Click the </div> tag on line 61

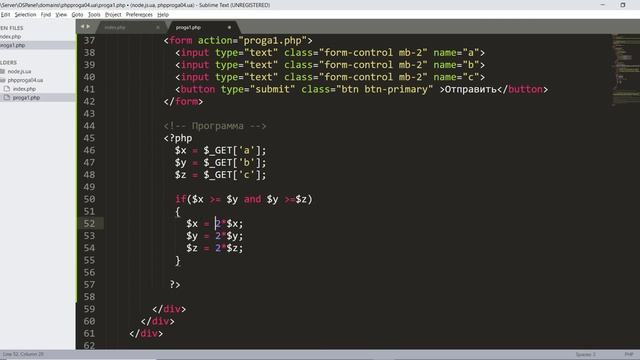tap(146, 333)
